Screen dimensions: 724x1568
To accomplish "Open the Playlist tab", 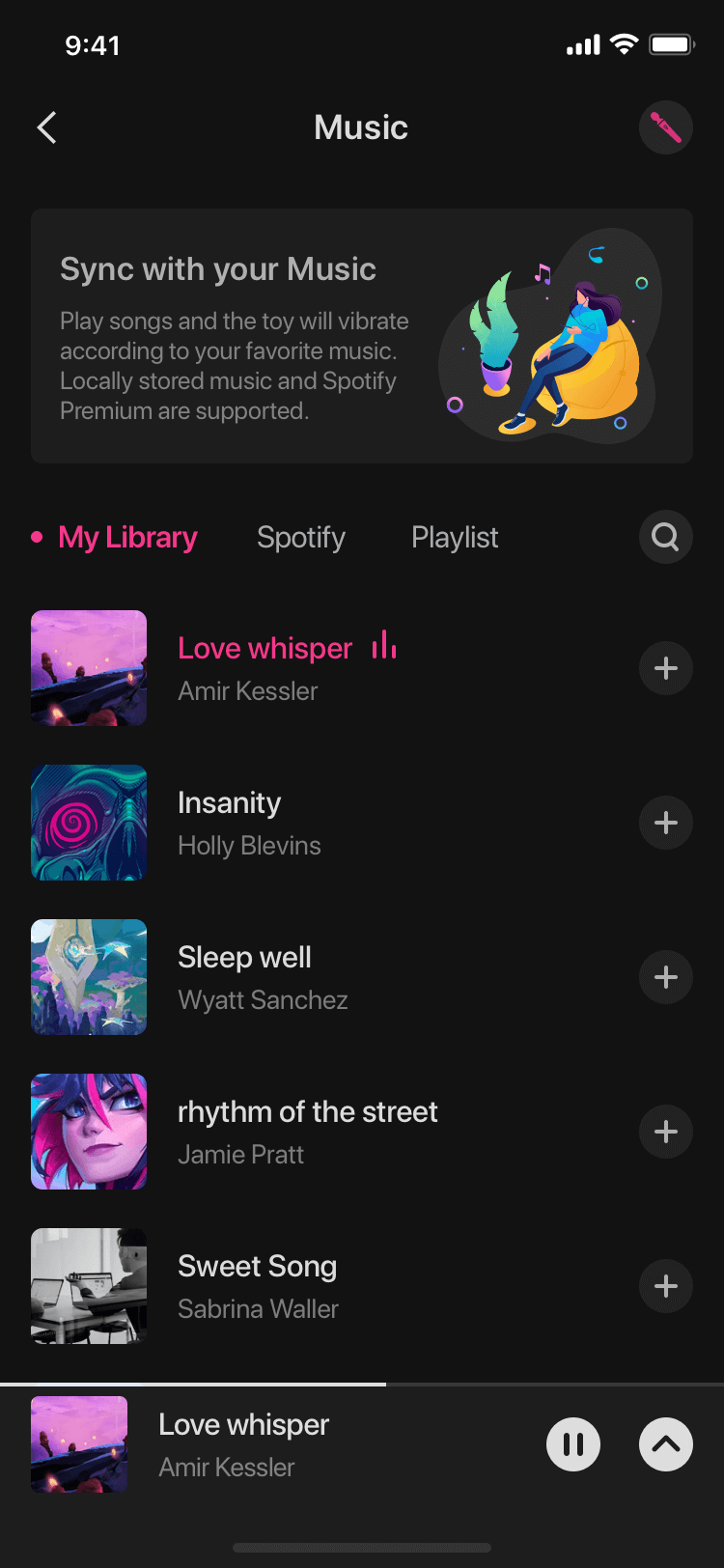I will point(455,537).
